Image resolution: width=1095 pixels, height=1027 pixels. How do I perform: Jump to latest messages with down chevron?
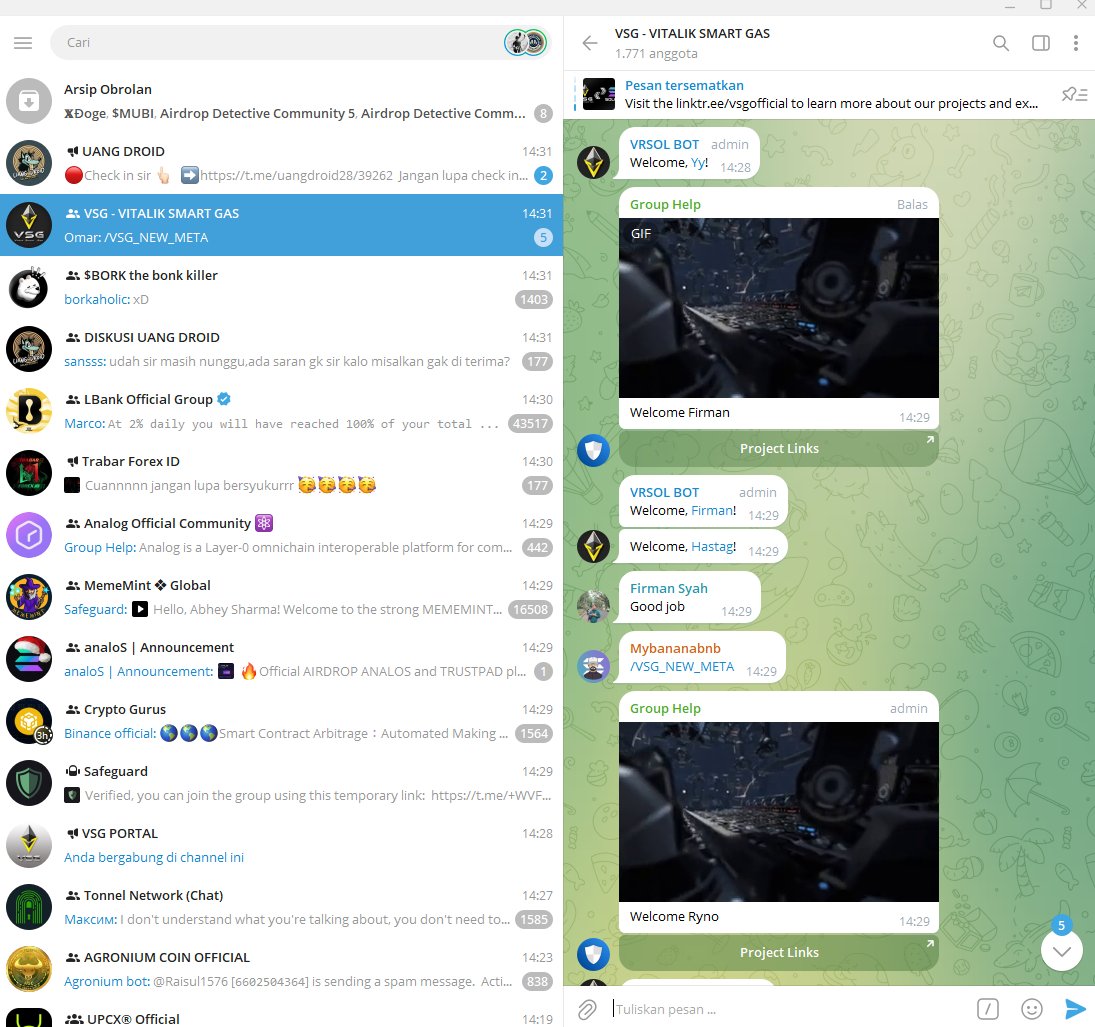click(x=1061, y=951)
